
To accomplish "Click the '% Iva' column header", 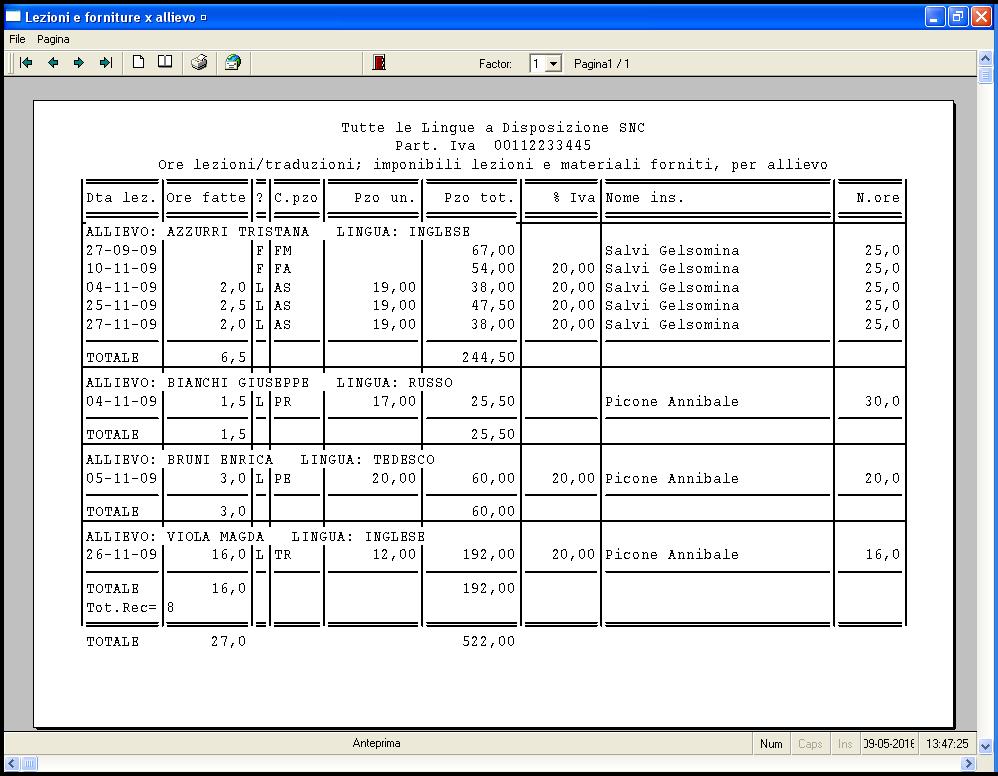I will click(574, 198).
